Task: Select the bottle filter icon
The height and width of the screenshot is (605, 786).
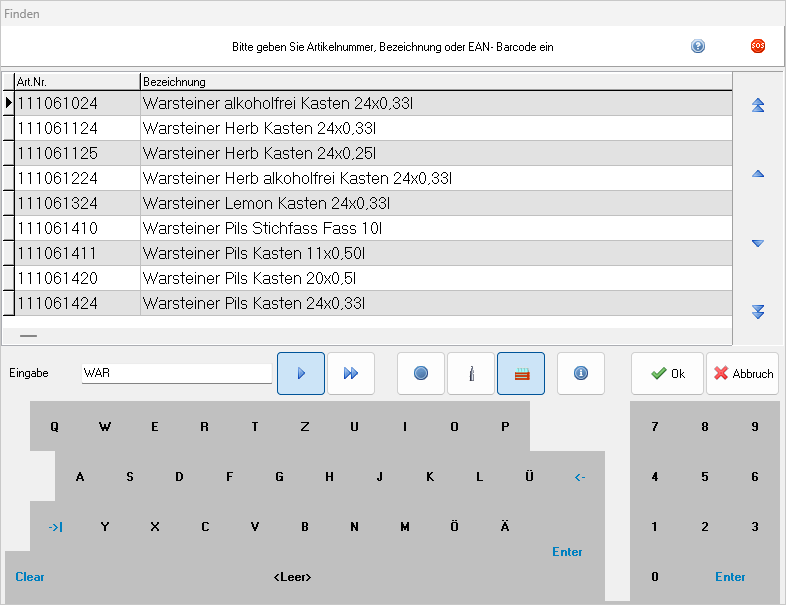Action: click(471, 373)
